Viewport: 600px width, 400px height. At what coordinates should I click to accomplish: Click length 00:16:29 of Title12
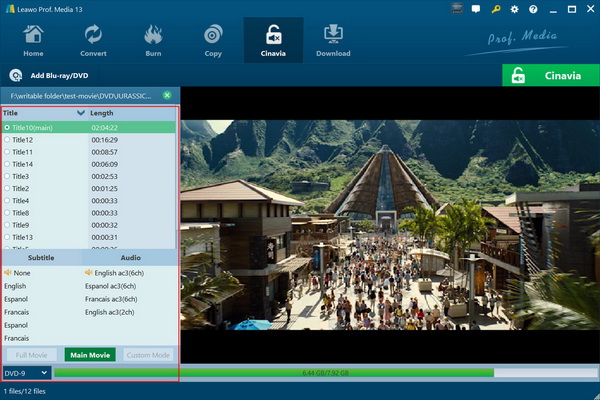(x=104, y=140)
